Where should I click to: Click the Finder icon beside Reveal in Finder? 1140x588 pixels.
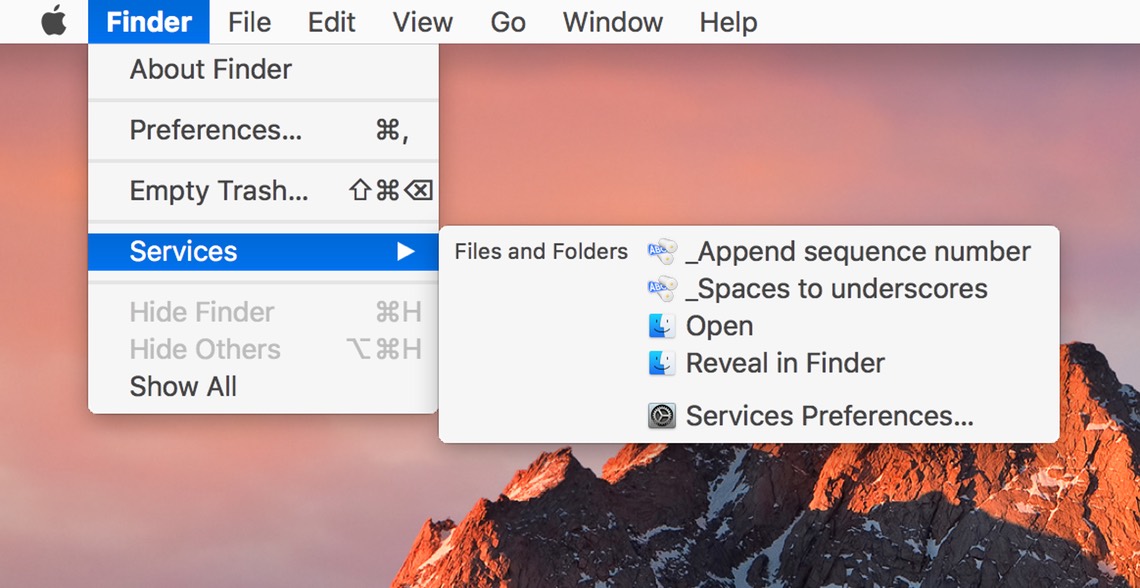pos(662,363)
